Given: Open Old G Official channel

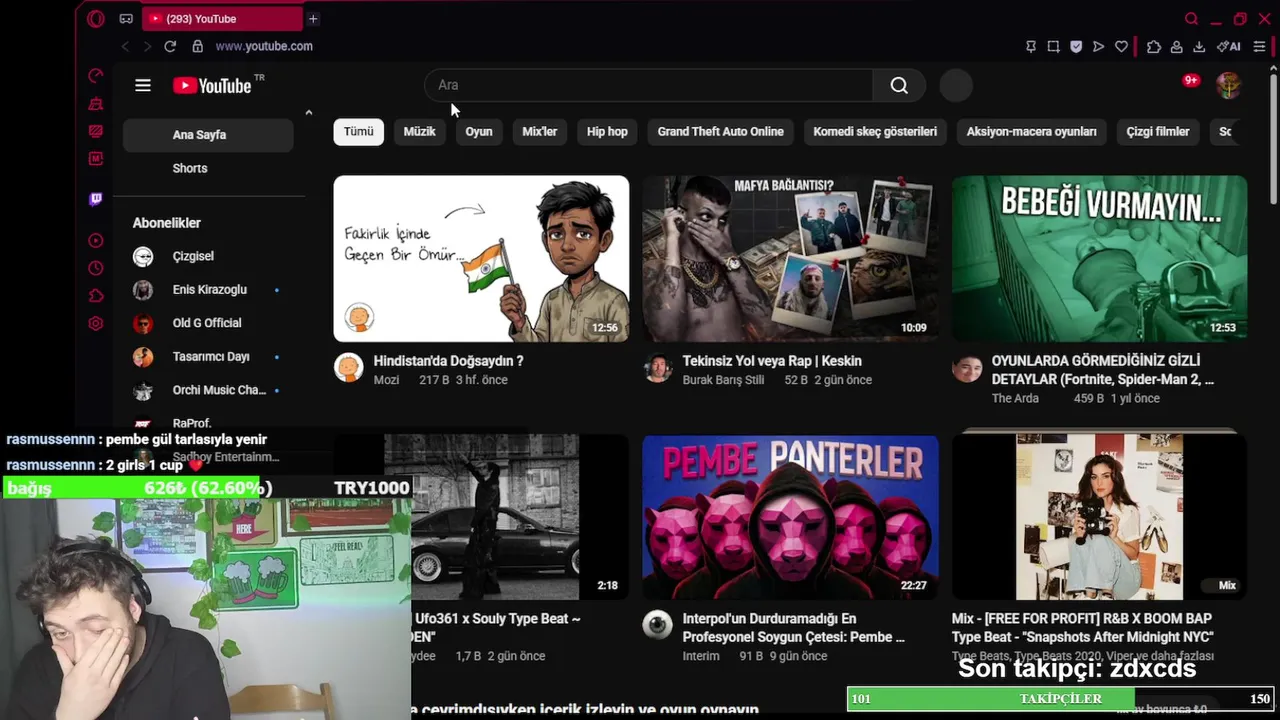Looking at the screenshot, I should [x=208, y=323].
